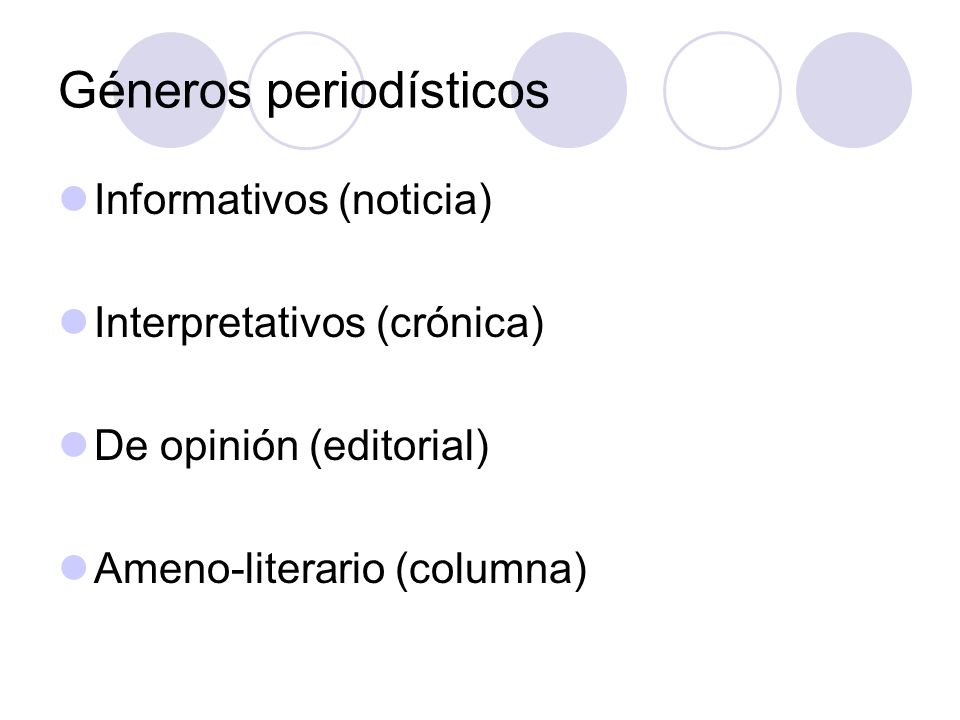Screen dimensions: 960x720
Task: Click the rightmost filled lavender circle
Action: 854,90
